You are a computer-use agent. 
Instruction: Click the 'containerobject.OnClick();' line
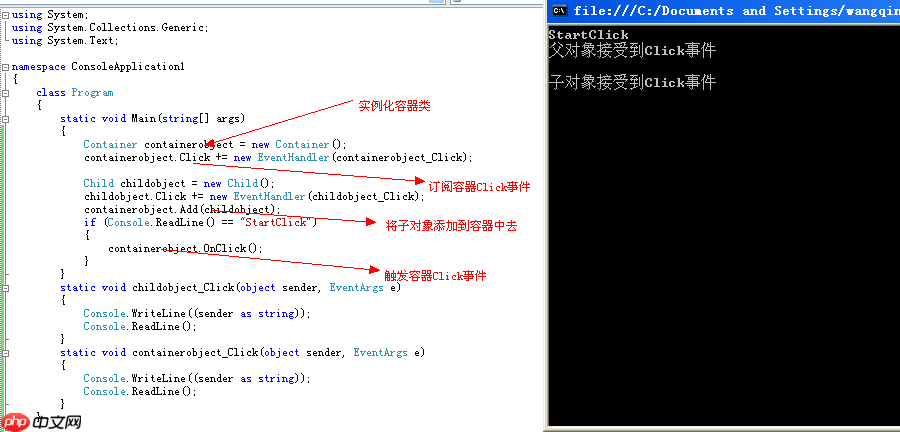pos(185,248)
